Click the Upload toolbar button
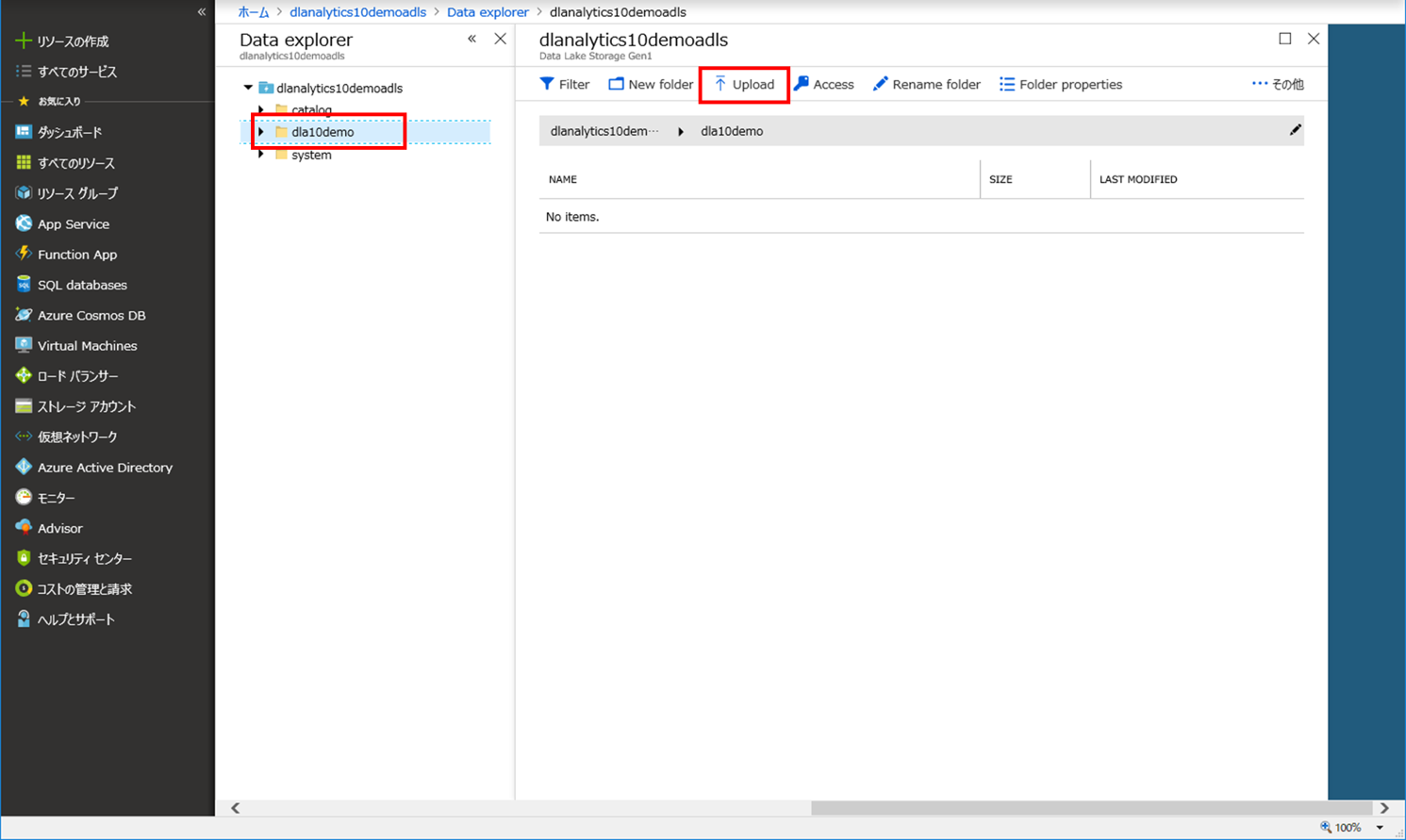Screen dimensions: 1406x840 coord(744,85)
